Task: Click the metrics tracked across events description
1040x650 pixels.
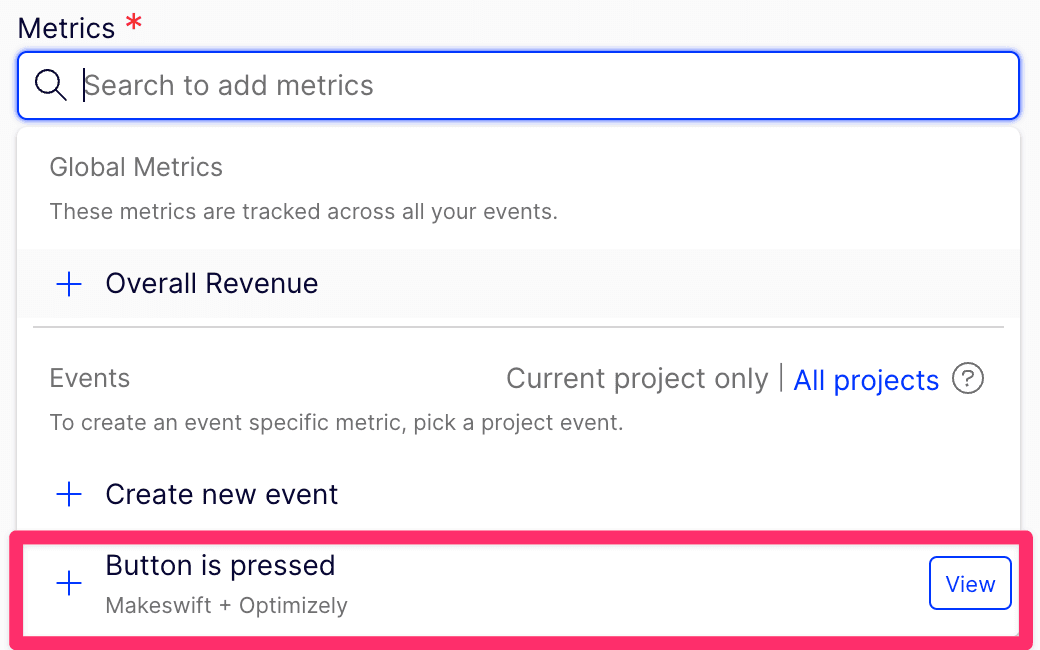Action: point(303,212)
